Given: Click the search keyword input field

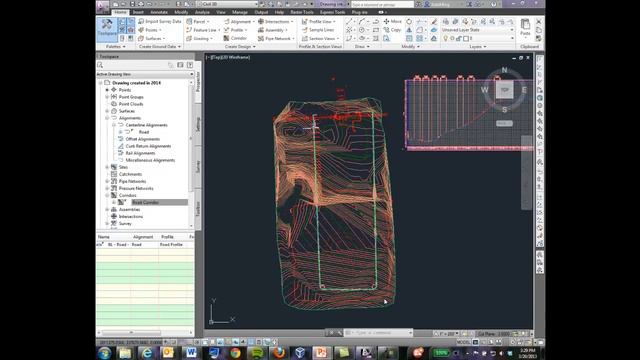Looking at the screenshot, I should pyautogui.click(x=382, y=4).
